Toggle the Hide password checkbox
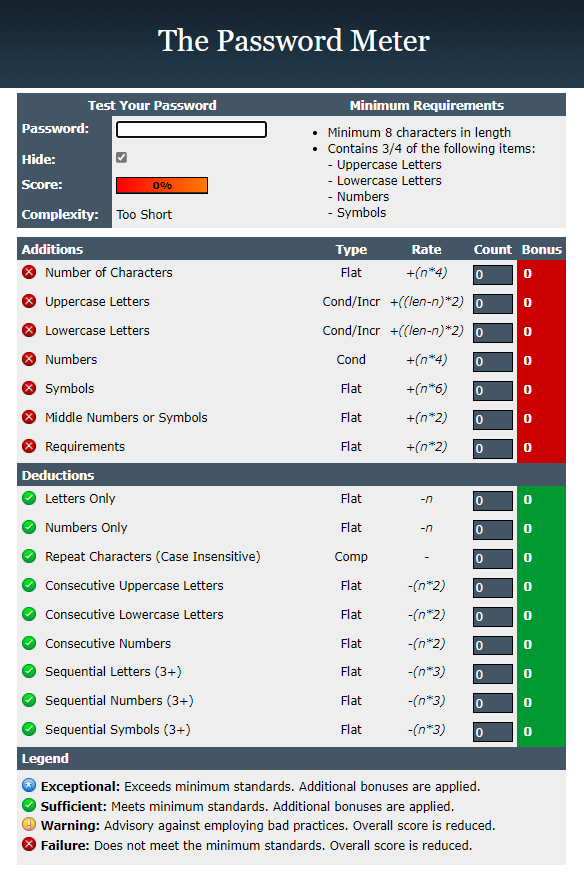 121,158
